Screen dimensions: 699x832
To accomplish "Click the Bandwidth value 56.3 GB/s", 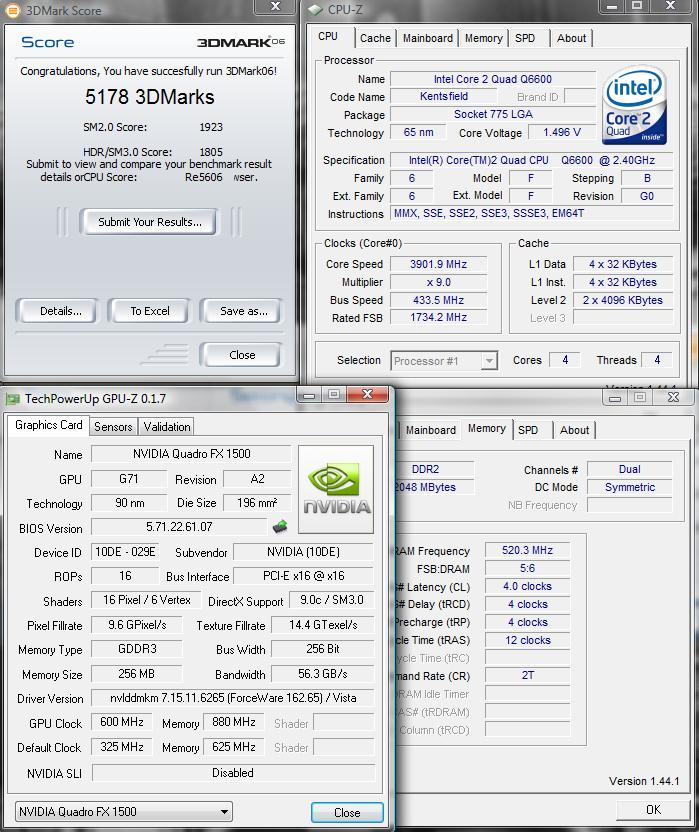I will pyautogui.click(x=323, y=673).
